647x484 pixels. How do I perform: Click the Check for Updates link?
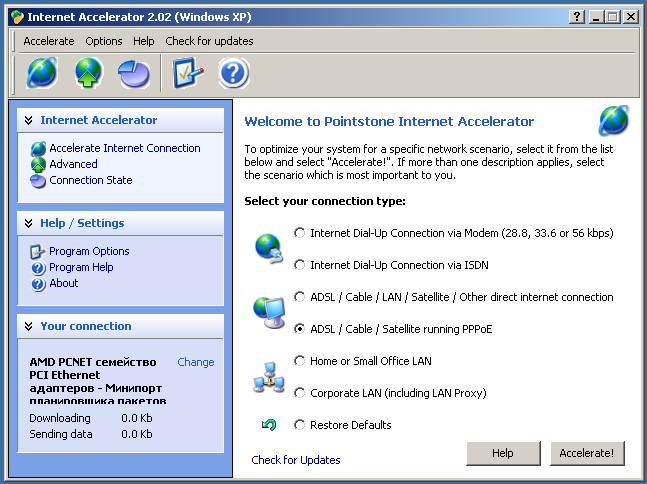pos(296,460)
